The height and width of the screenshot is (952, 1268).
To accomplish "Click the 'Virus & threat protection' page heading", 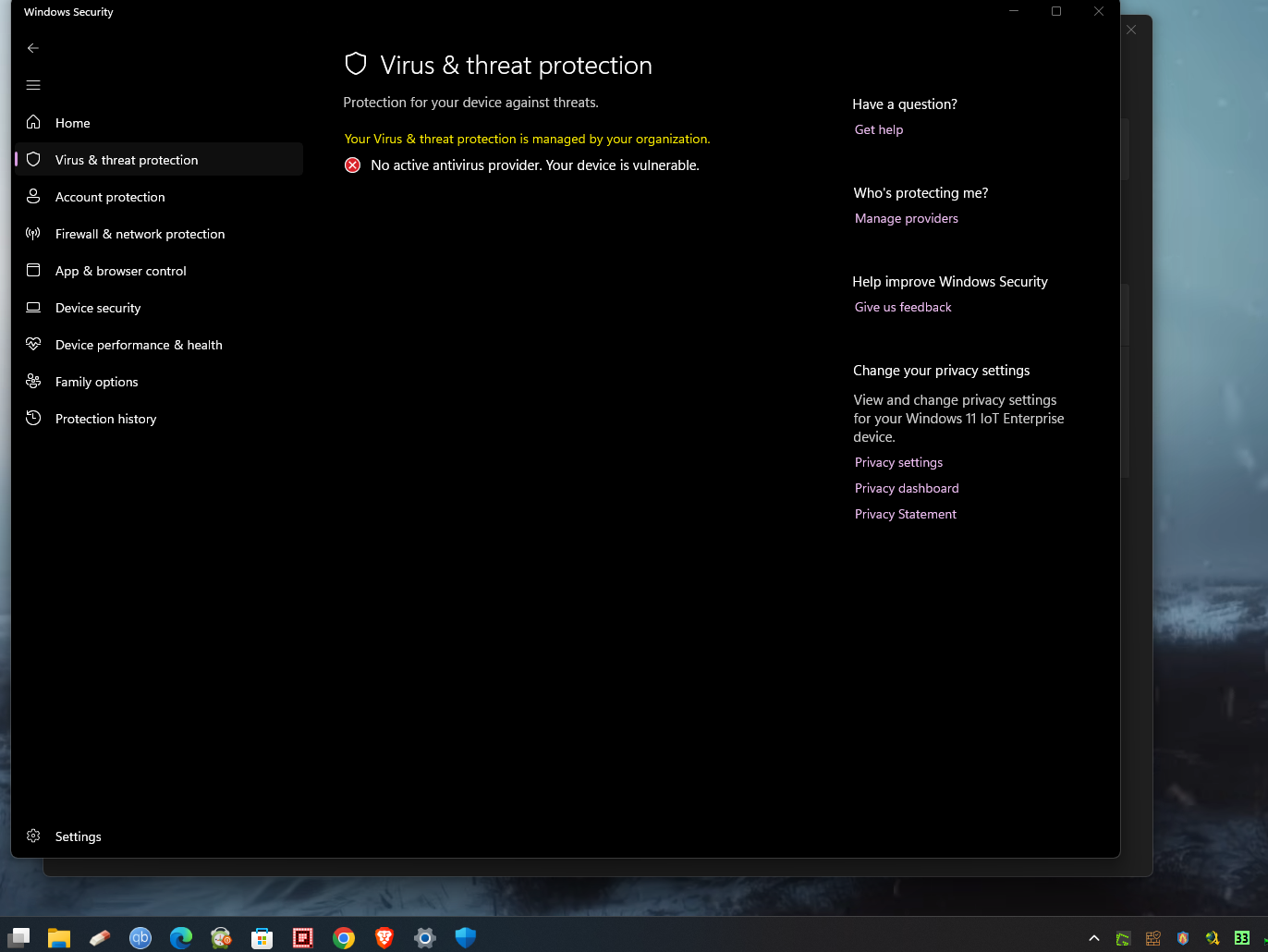I will pyautogui.click(x=516, y=65).
